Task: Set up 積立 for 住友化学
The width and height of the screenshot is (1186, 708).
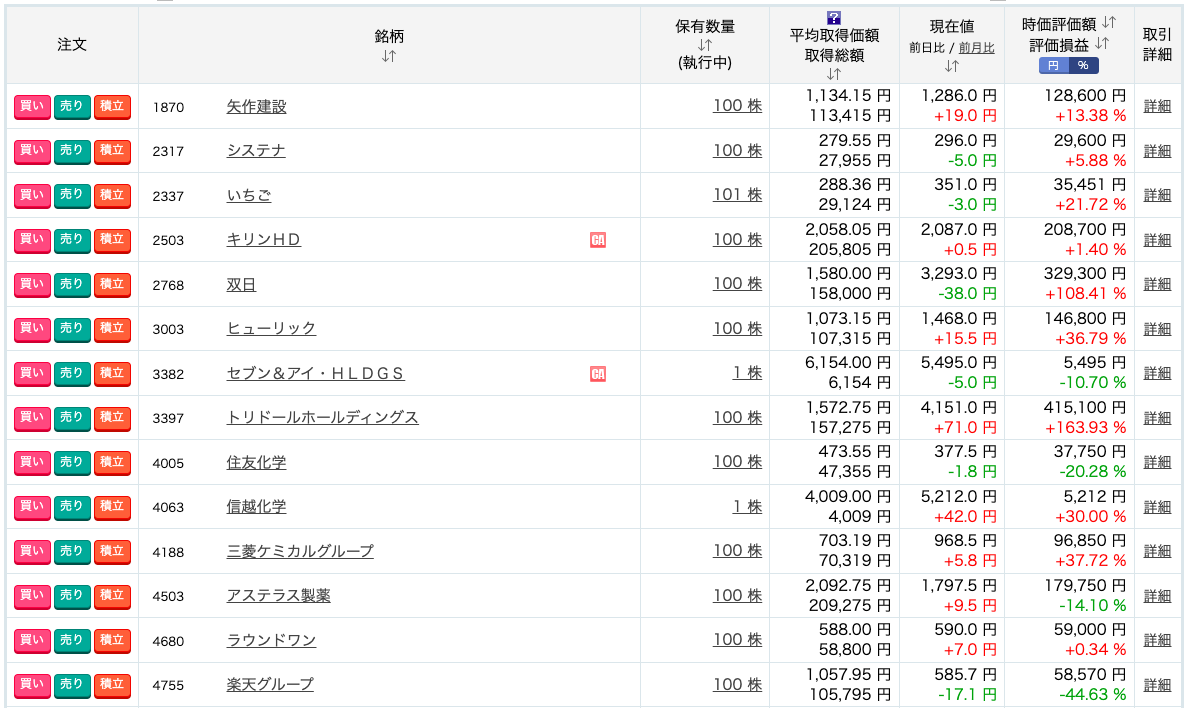Action: pyautogui.click(x=112, y=462)
